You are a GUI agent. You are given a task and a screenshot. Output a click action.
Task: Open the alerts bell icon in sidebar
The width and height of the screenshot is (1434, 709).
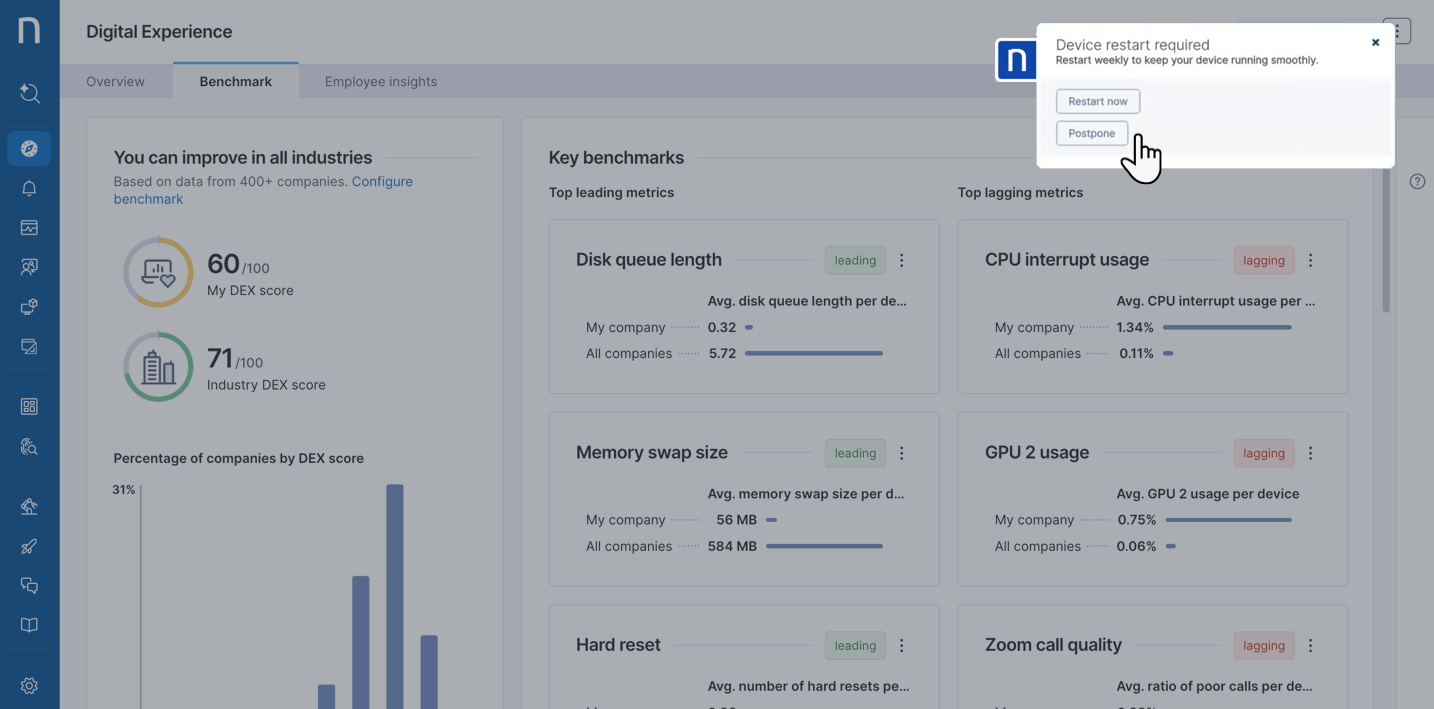click(x=29, y=188)
